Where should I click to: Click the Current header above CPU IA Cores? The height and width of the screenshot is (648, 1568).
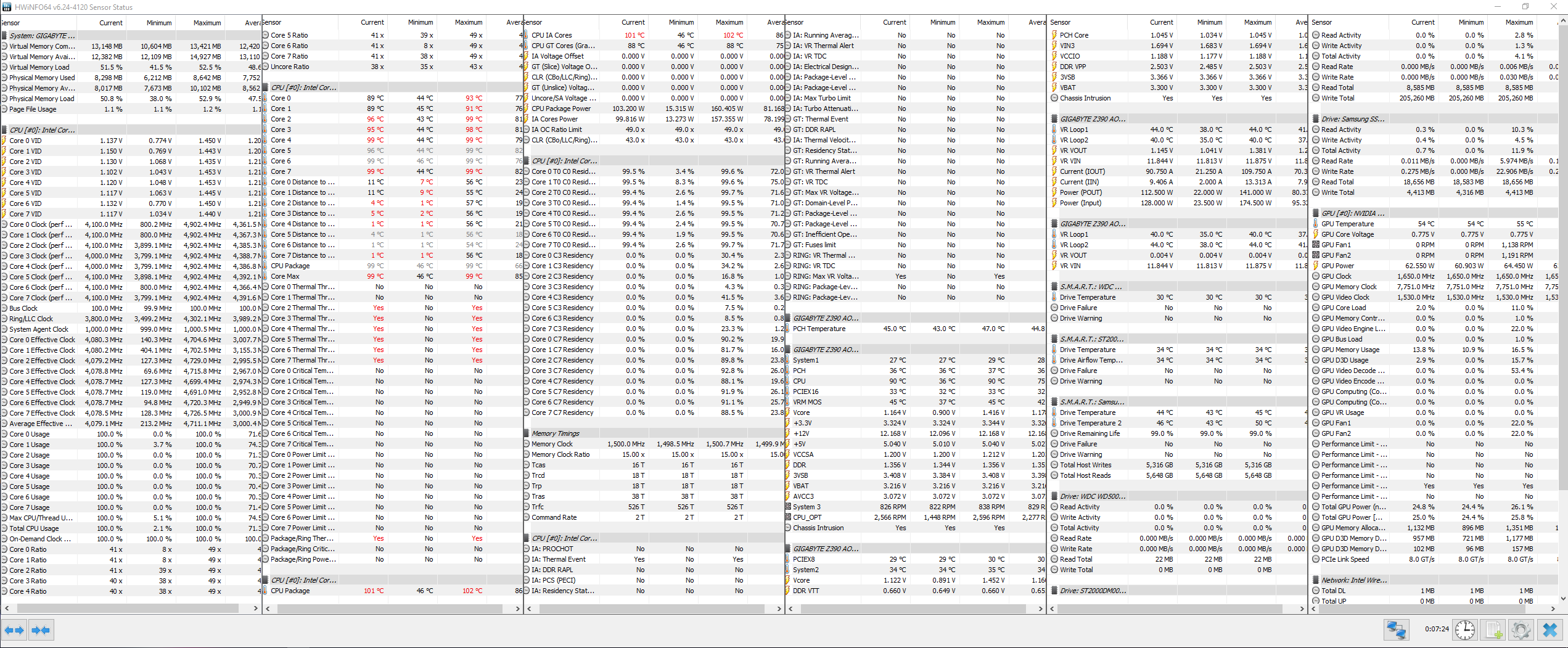(623, 22)
